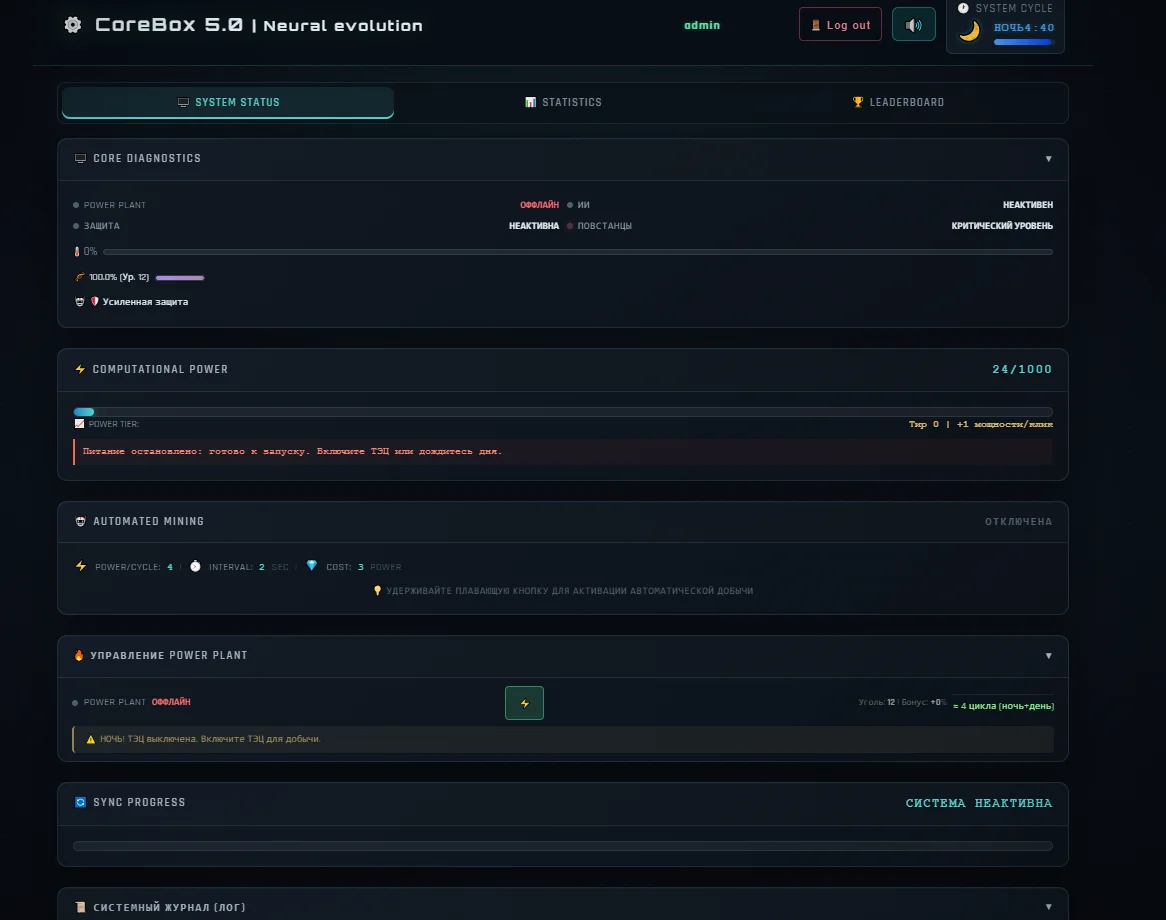Click the ОТКЛЮЧЕНА mining status
The height and width of the screenshot is (920, 1166).
pyautogui.click(x=1019, y=521)
